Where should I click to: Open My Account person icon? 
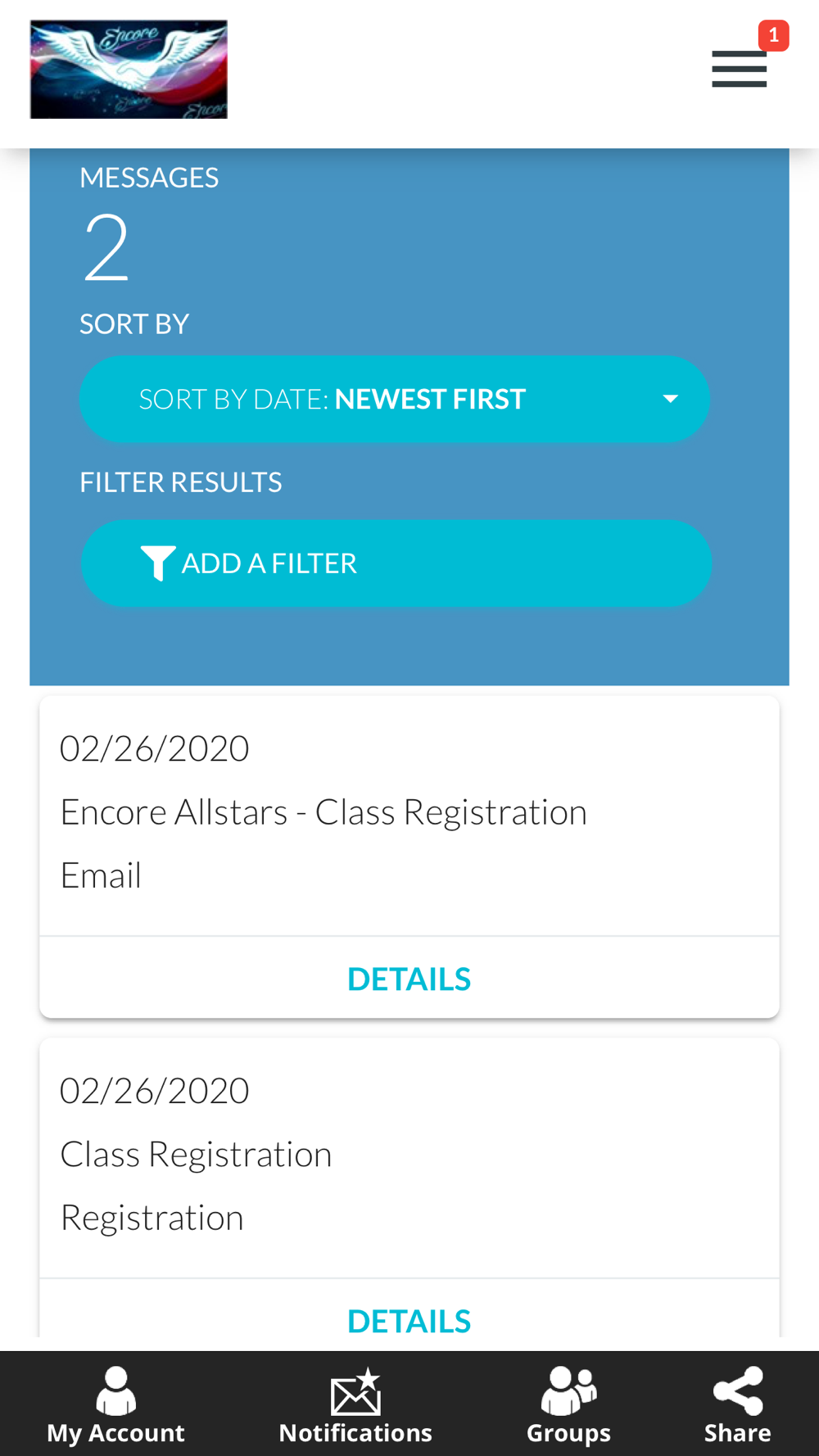pyautogui.click(x=115, y=1390)
